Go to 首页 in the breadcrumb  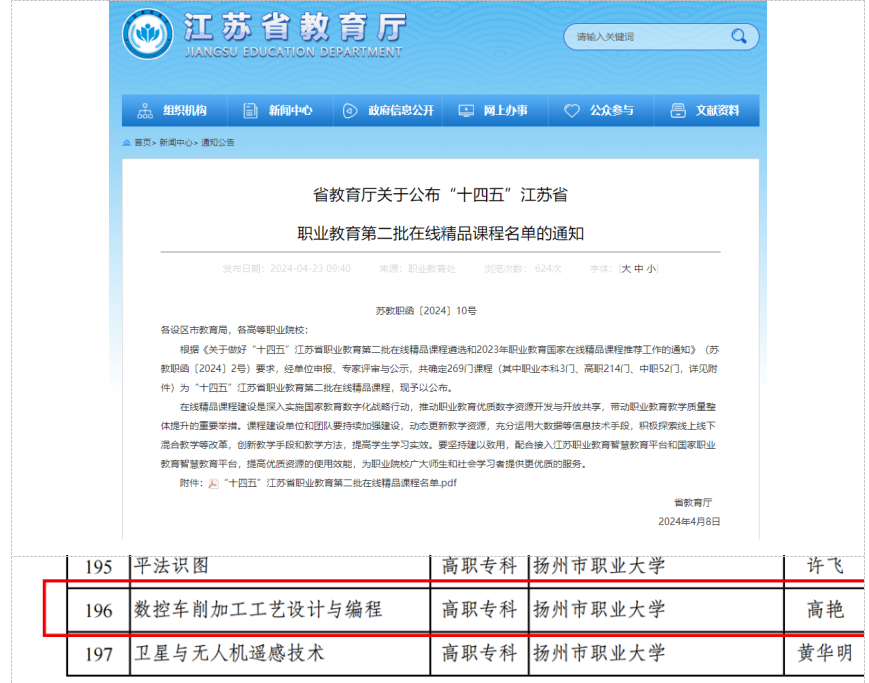click(144, 143)
